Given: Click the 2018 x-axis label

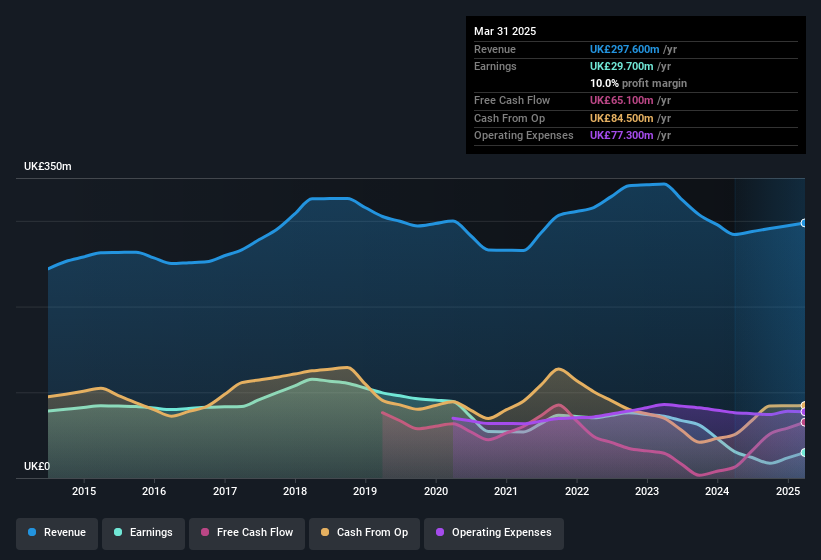Looking at the screenshot, I should pyautogui.click(x=295, y=491).
